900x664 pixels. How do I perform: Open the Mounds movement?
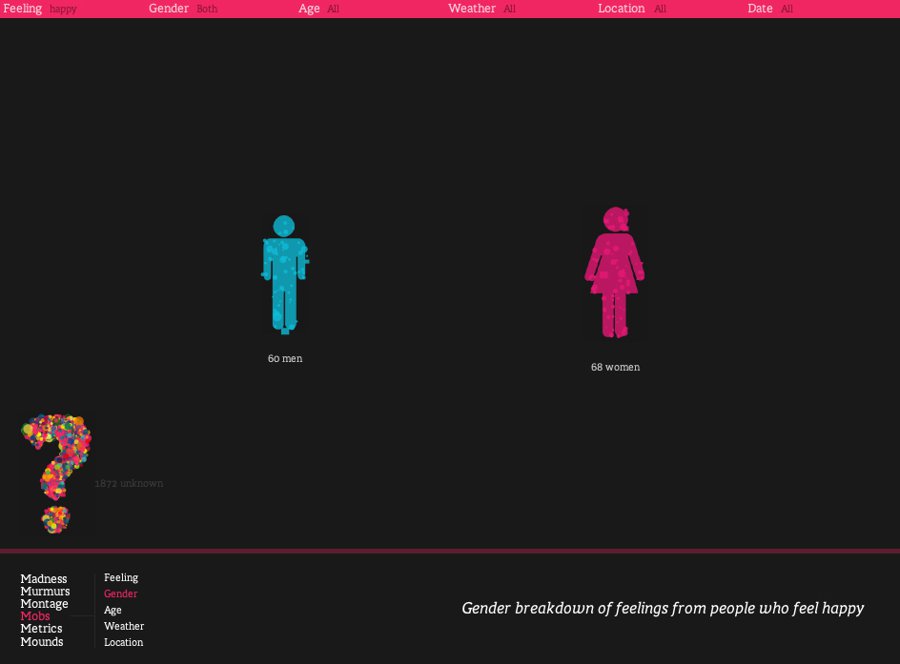[42, 642]
